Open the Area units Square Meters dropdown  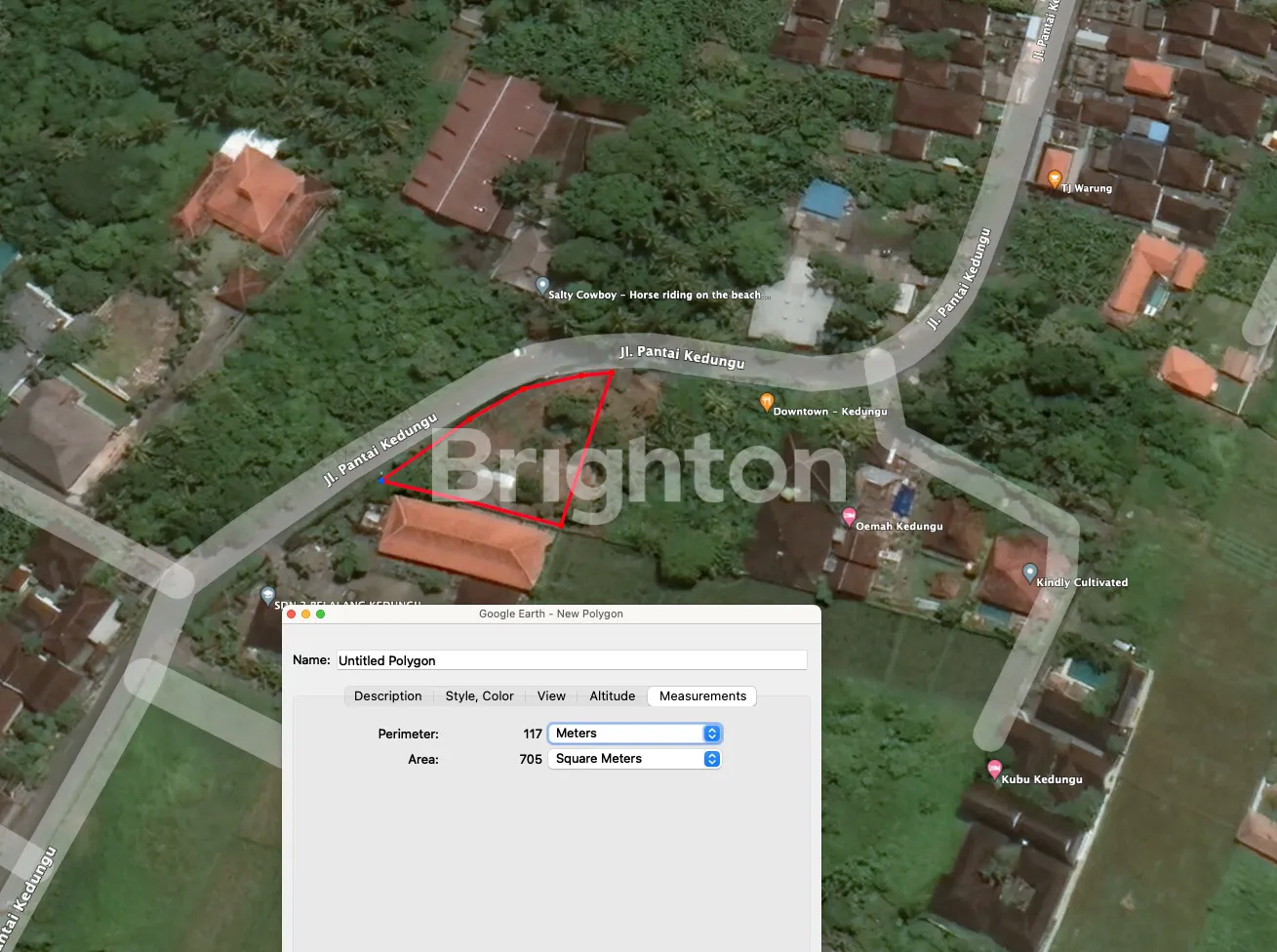pos(634,759)
